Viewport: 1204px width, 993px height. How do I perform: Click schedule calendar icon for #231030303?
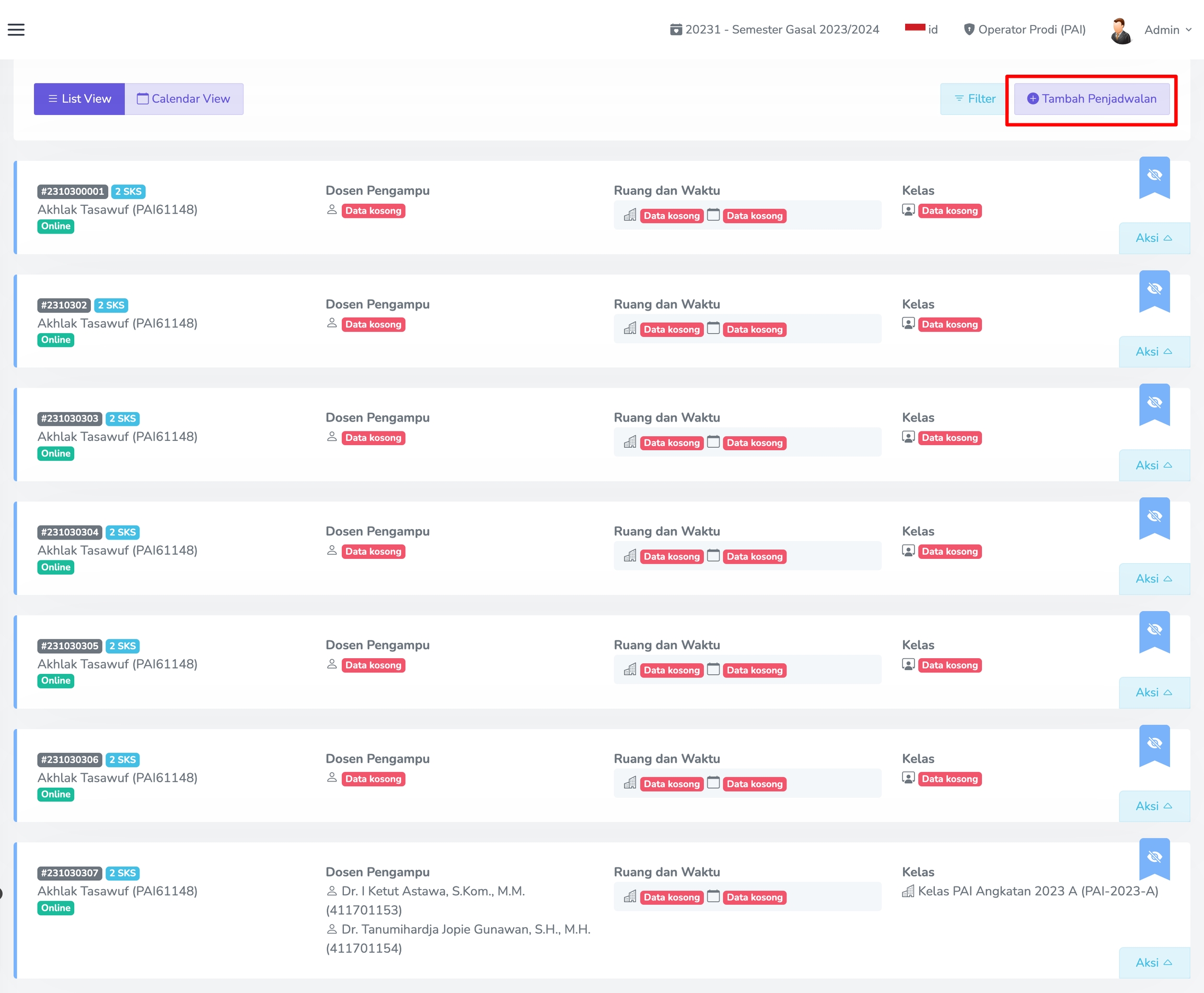click(x=713, y=441)
